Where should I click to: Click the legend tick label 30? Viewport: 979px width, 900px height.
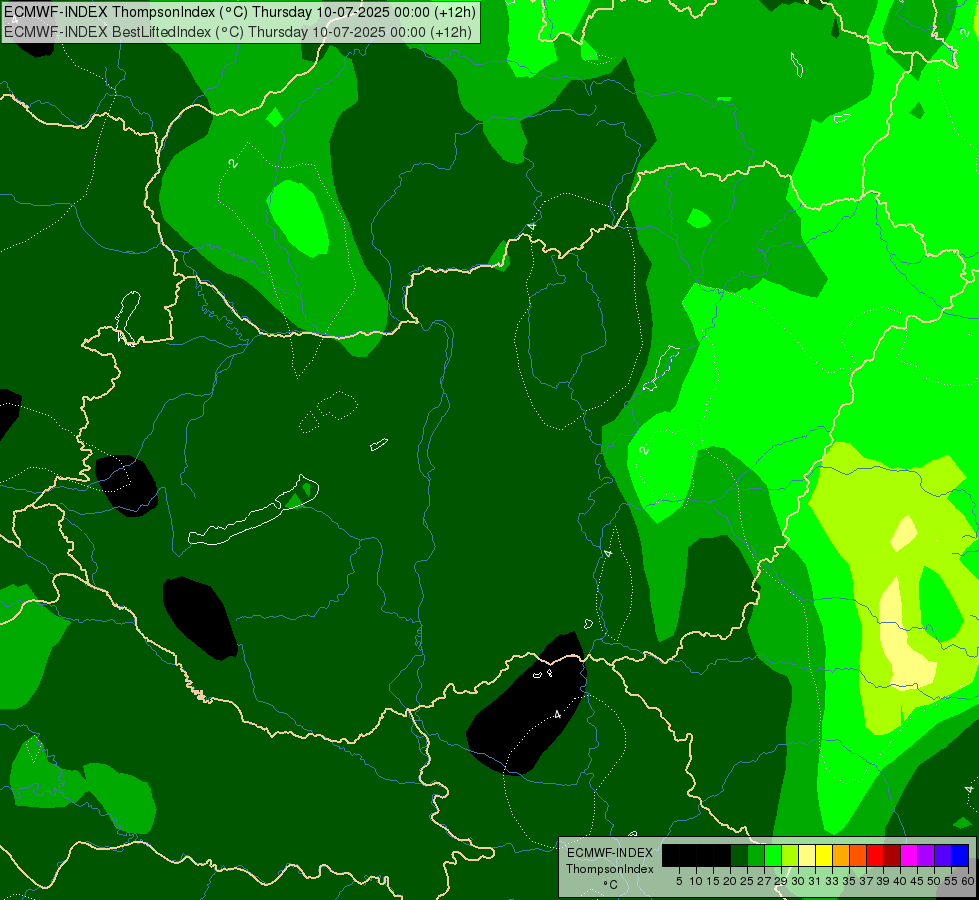(x=799, y=881)
